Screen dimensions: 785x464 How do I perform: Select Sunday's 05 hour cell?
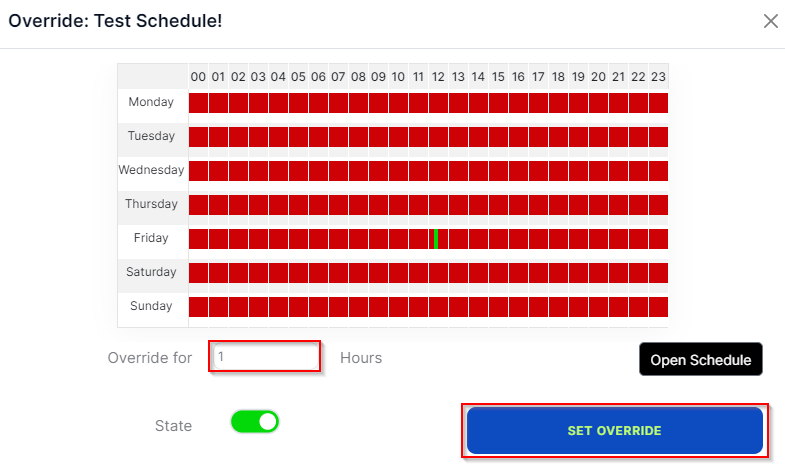tap(298, 307)
